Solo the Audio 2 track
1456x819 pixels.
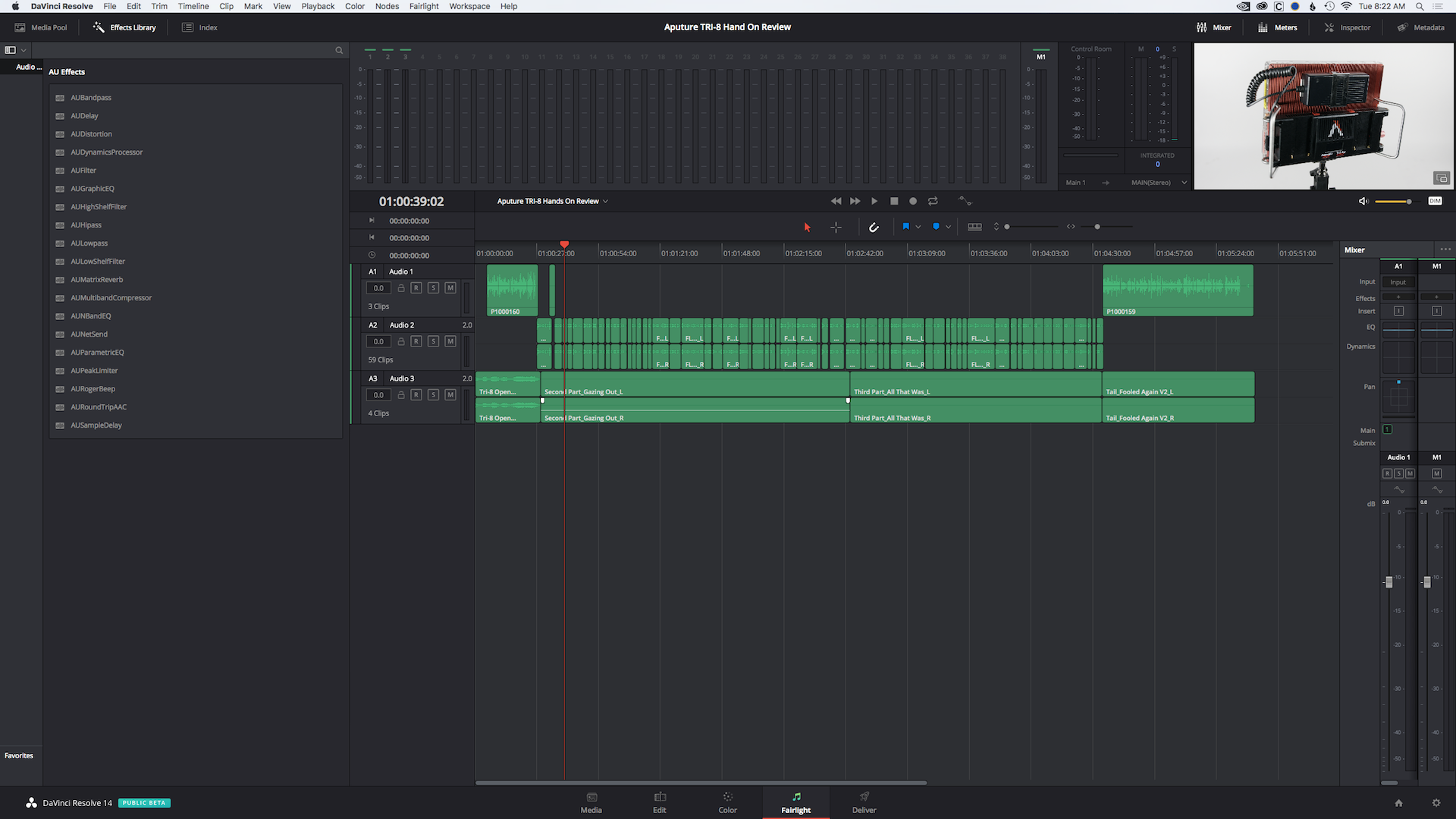tap(433, 341)
